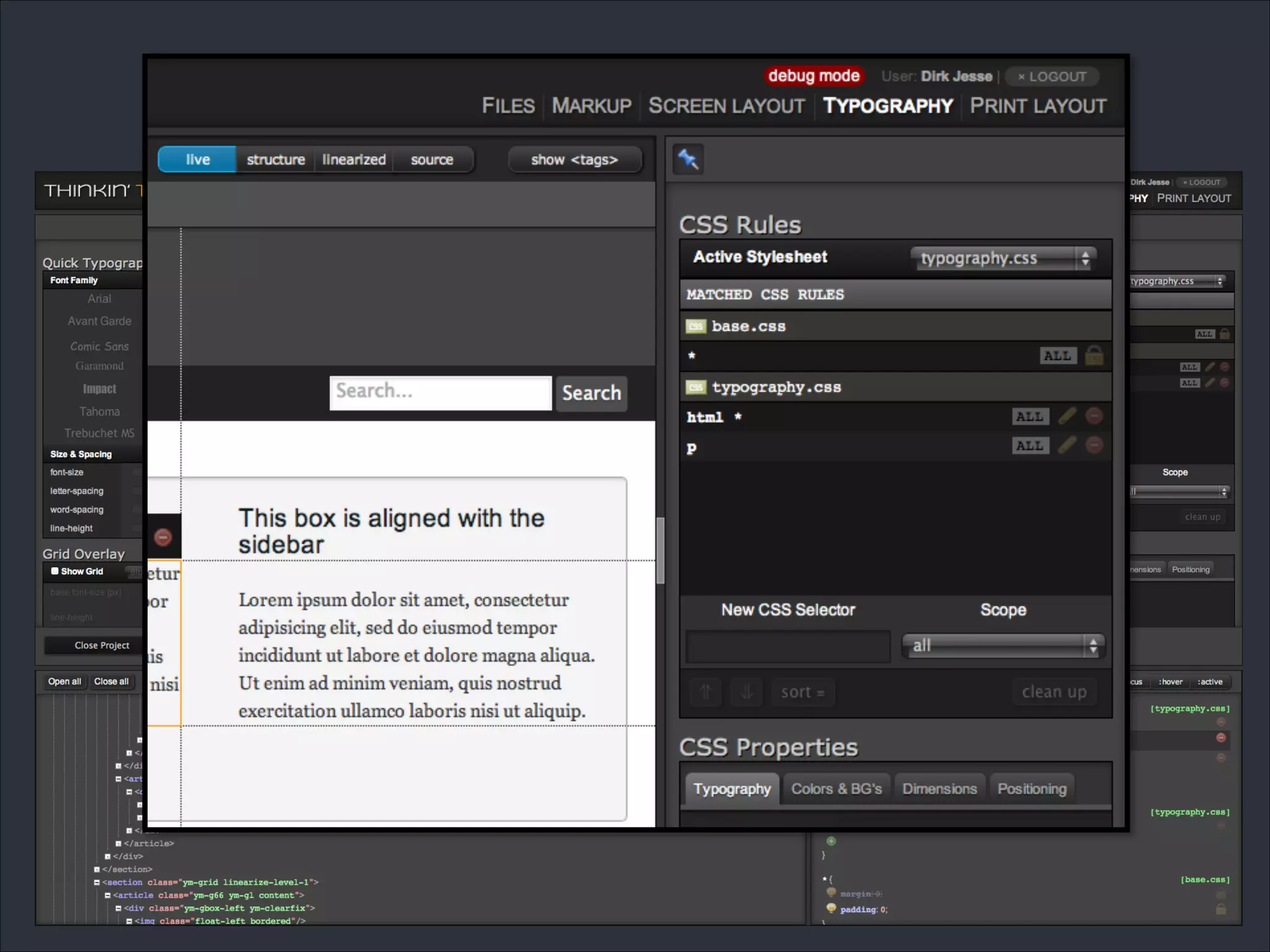Open the Active Stylesheet typography.css dropdown
Screen dimensions: 1270x952
click(x=1003, y=258)
